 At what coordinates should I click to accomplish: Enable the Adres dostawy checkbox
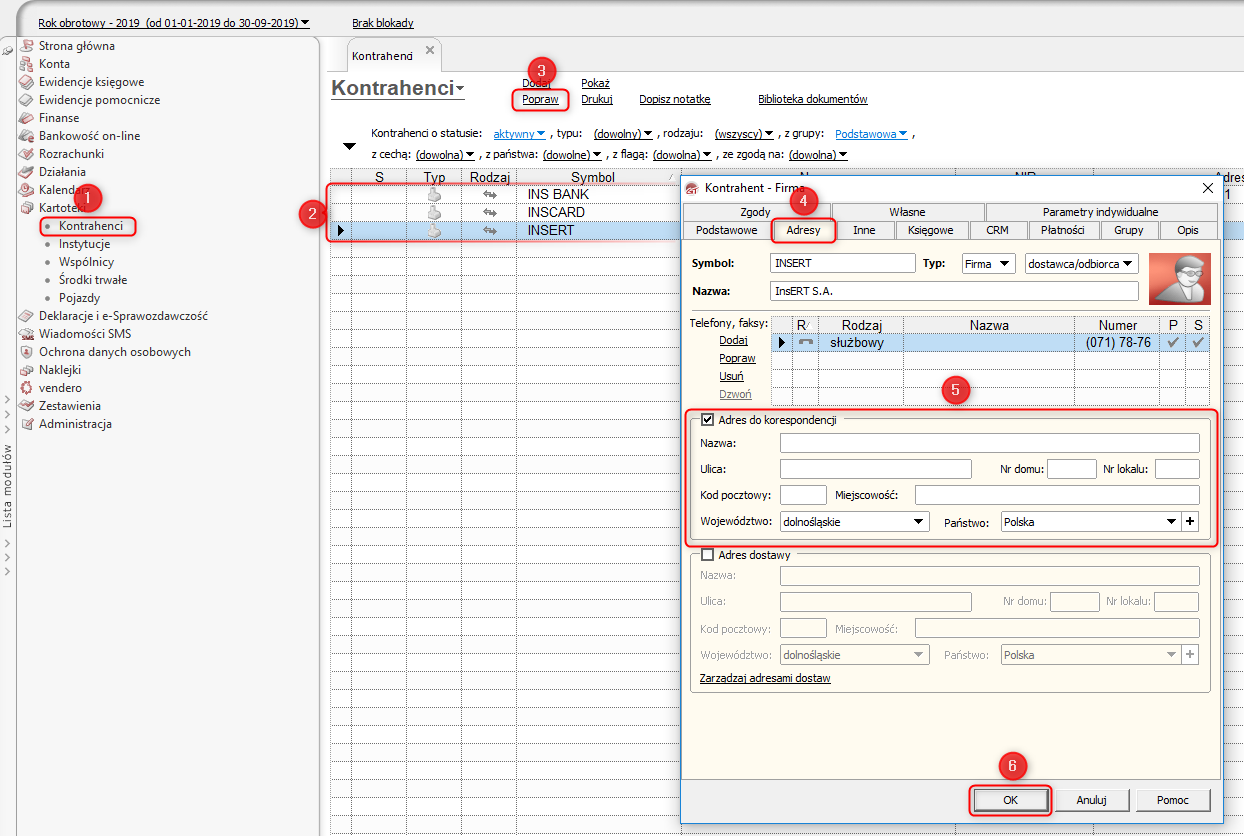point(708,555)
